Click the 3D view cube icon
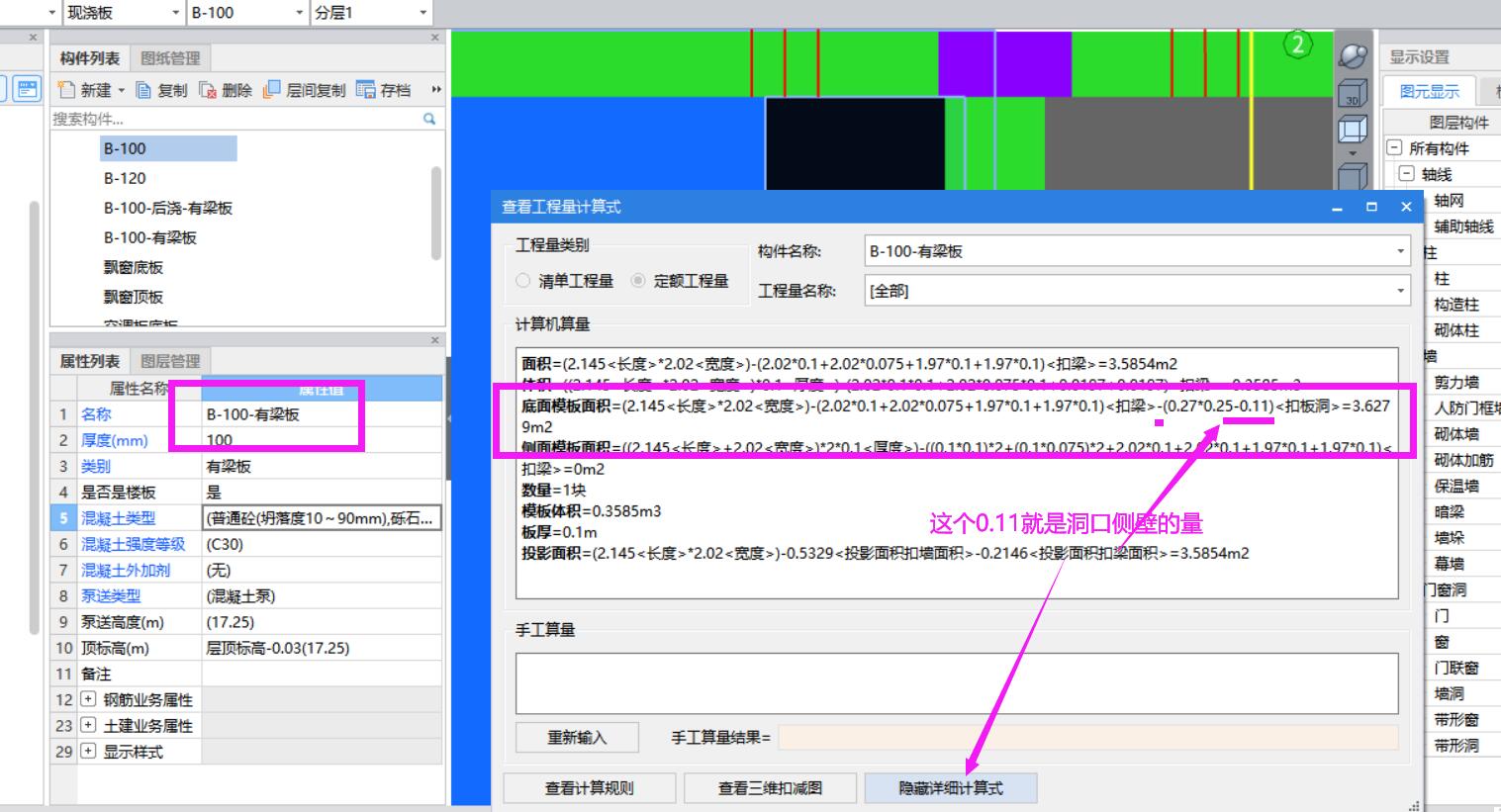Image resolution: width=1501 pixels, height=812 pixels. (1352, 94)
